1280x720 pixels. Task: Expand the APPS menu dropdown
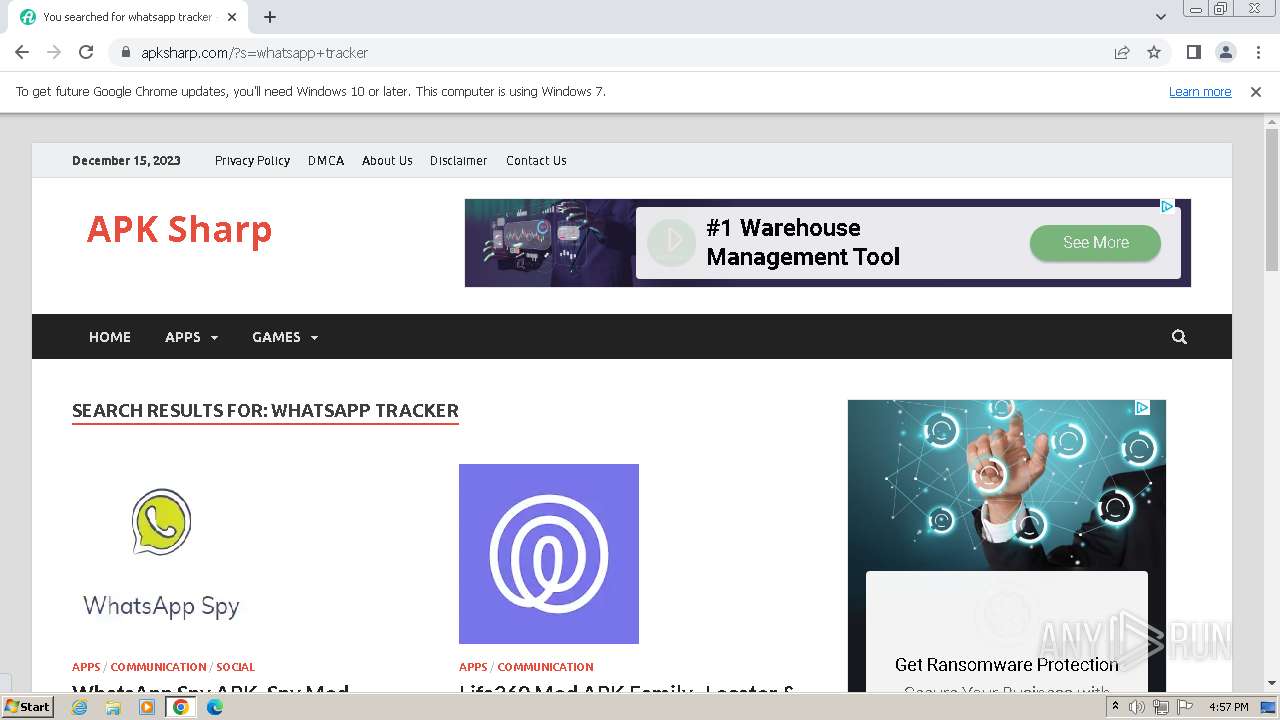pyautogui.click(x=191, y=337)
